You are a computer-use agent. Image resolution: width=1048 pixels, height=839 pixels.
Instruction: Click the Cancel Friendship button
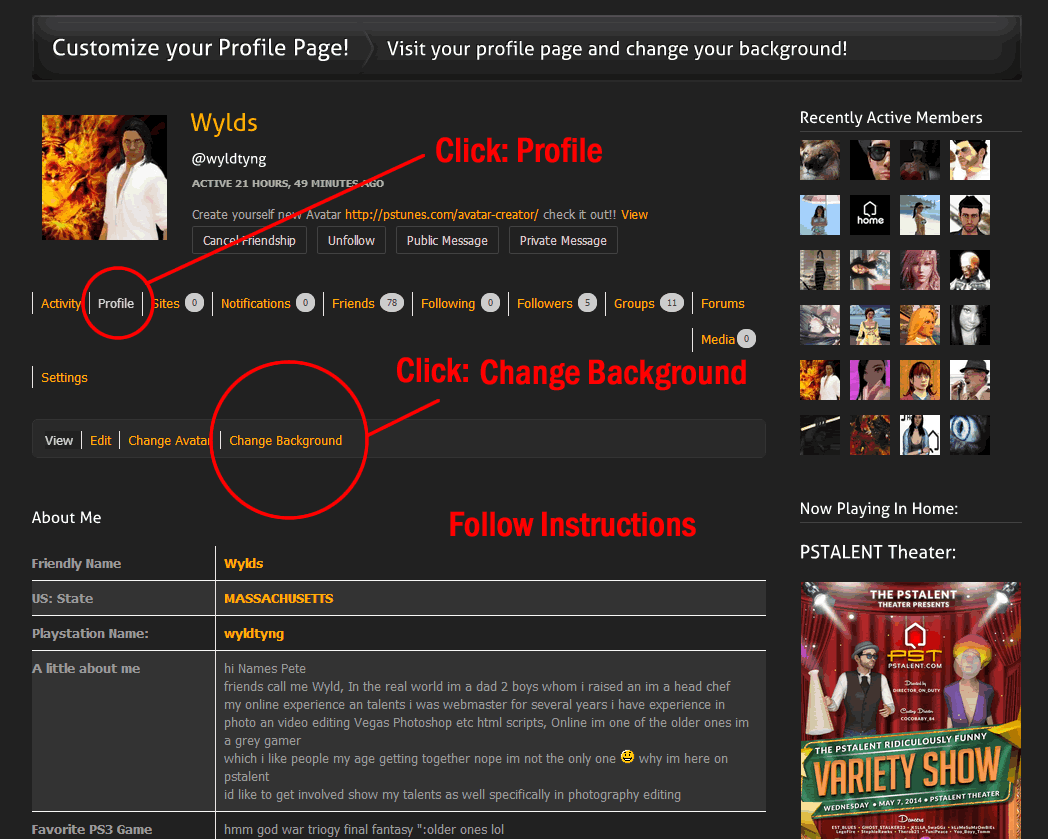[x=249, y=241]
